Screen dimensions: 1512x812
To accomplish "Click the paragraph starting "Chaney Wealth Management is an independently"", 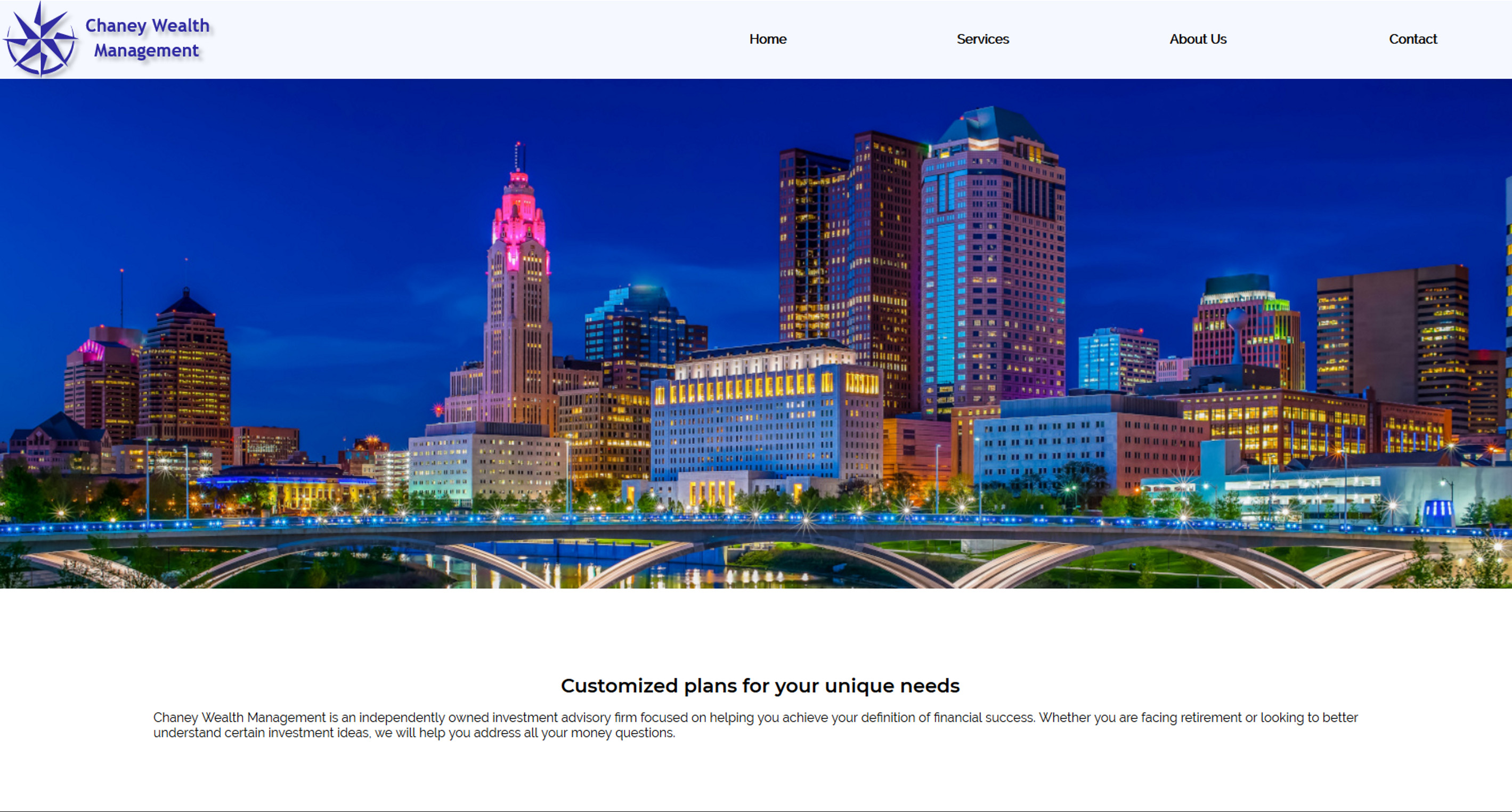I will tap(756, 725).
